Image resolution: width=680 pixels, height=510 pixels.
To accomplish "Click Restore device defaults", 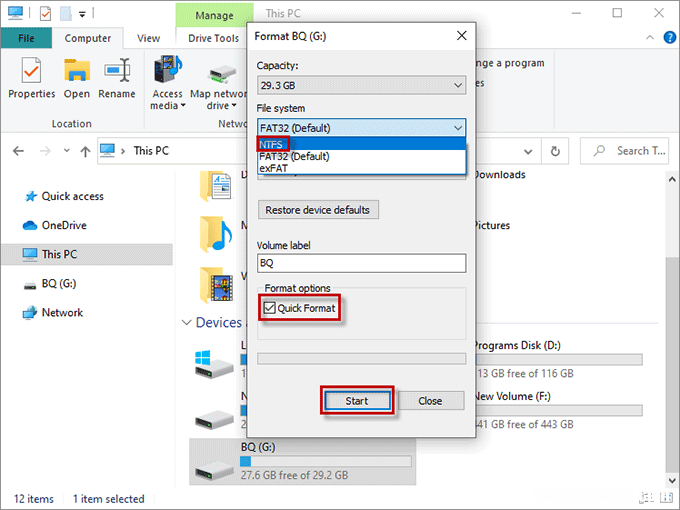I will point(318,210).
